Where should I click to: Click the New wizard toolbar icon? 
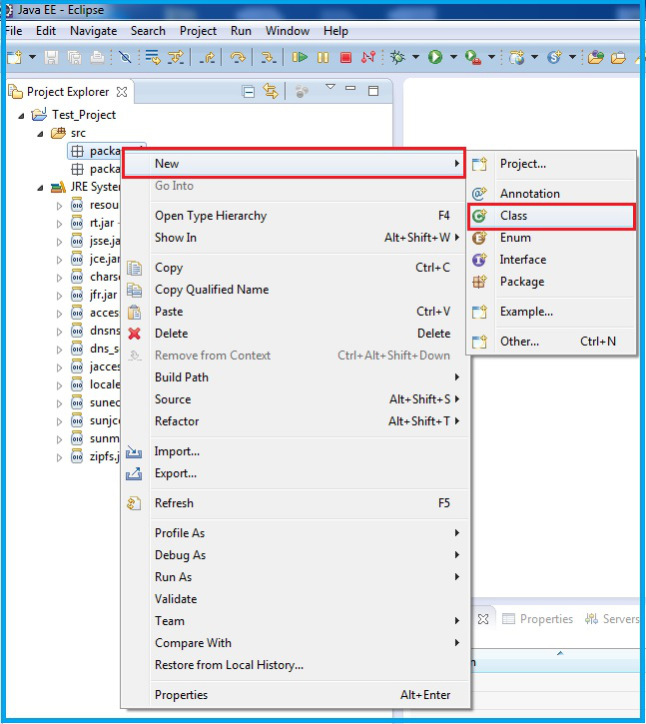pyautogui.click(x=14, y=57)
